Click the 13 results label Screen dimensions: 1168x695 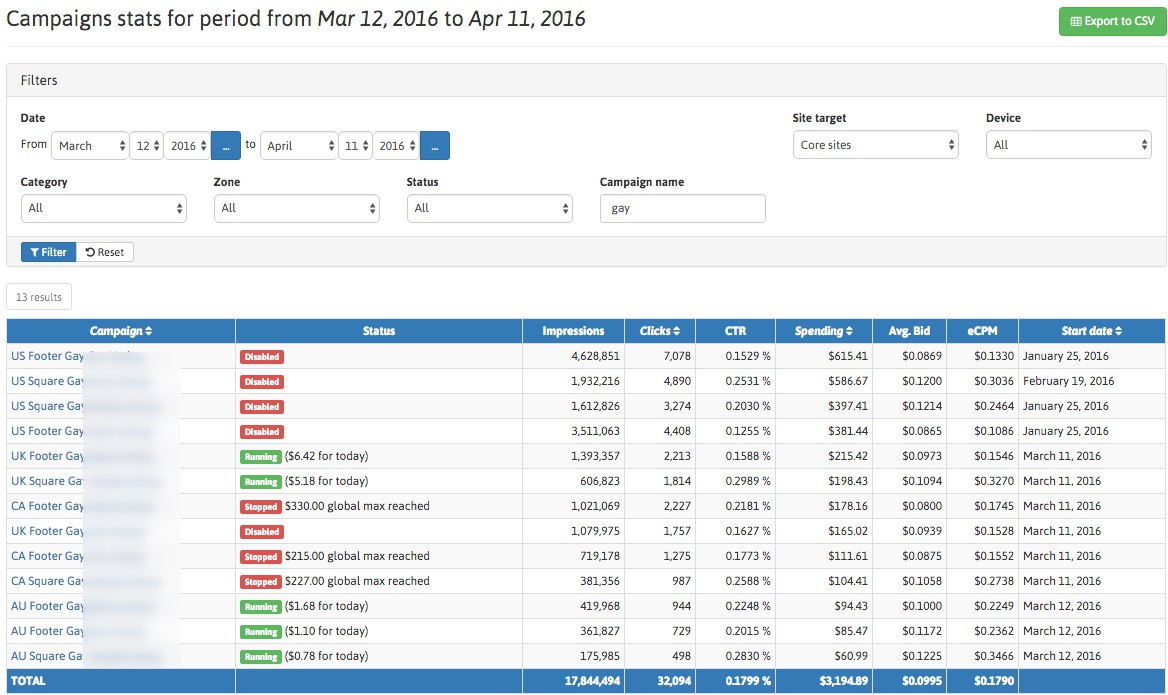(39, 296)
